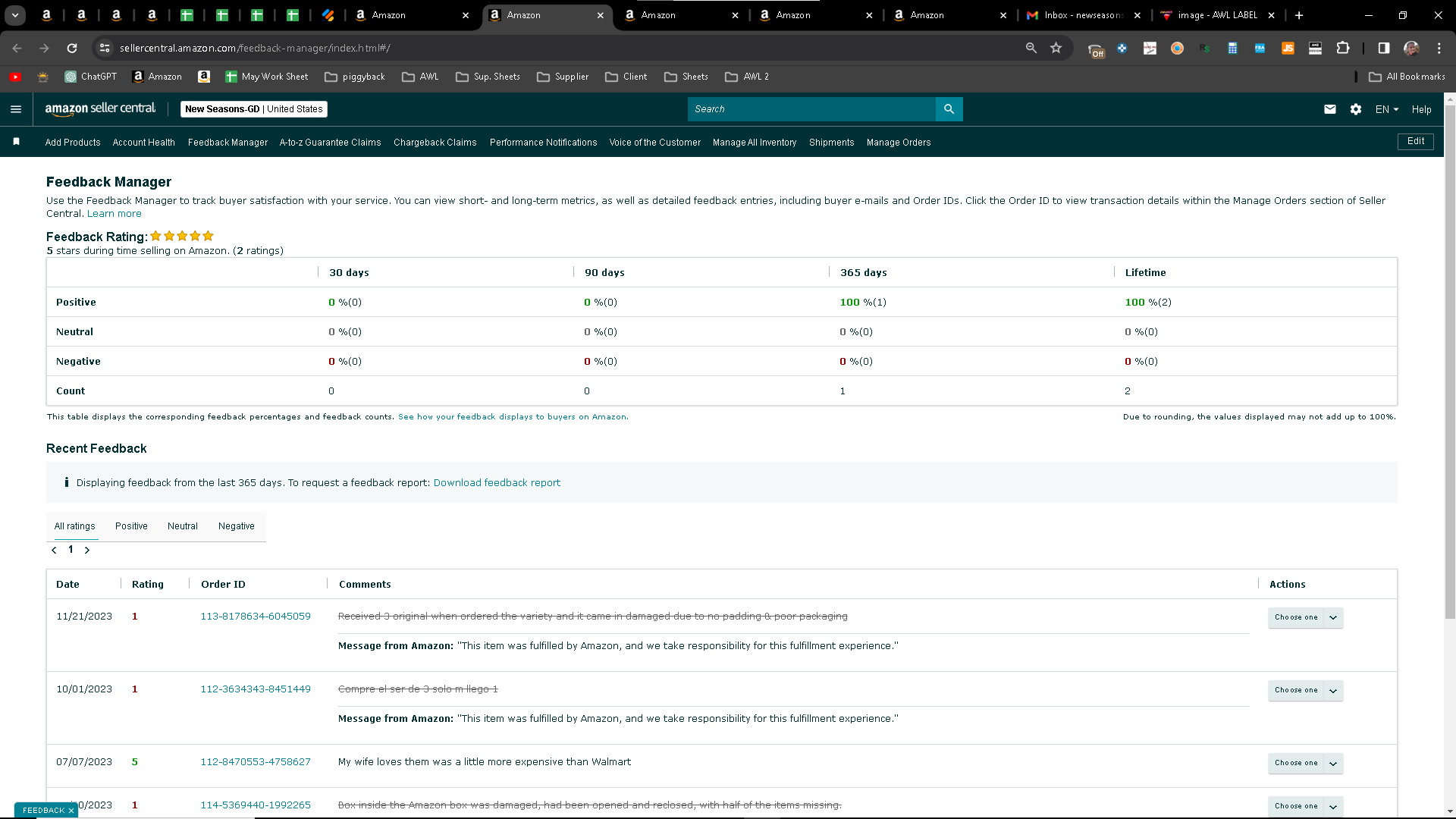Click the Edit button in nav bar
1456x819 pixels.
(x=1416, y=142)
